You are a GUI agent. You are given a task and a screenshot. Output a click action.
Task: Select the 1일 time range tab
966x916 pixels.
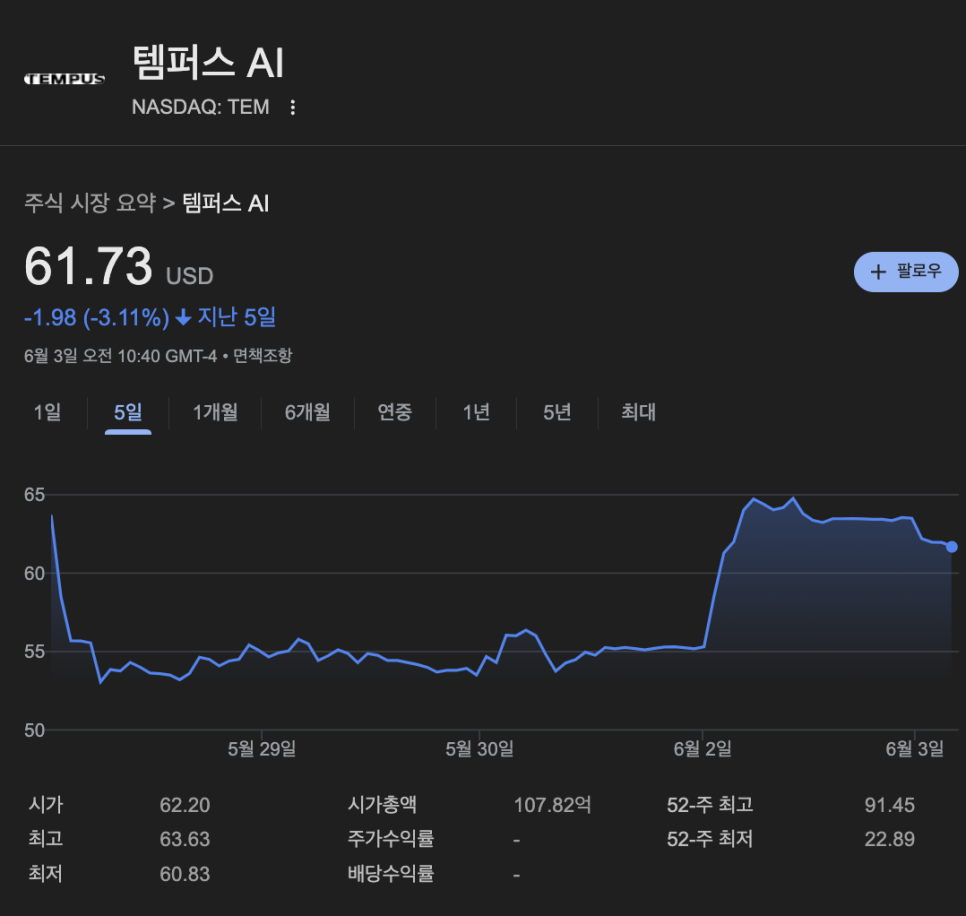point(47,412)
